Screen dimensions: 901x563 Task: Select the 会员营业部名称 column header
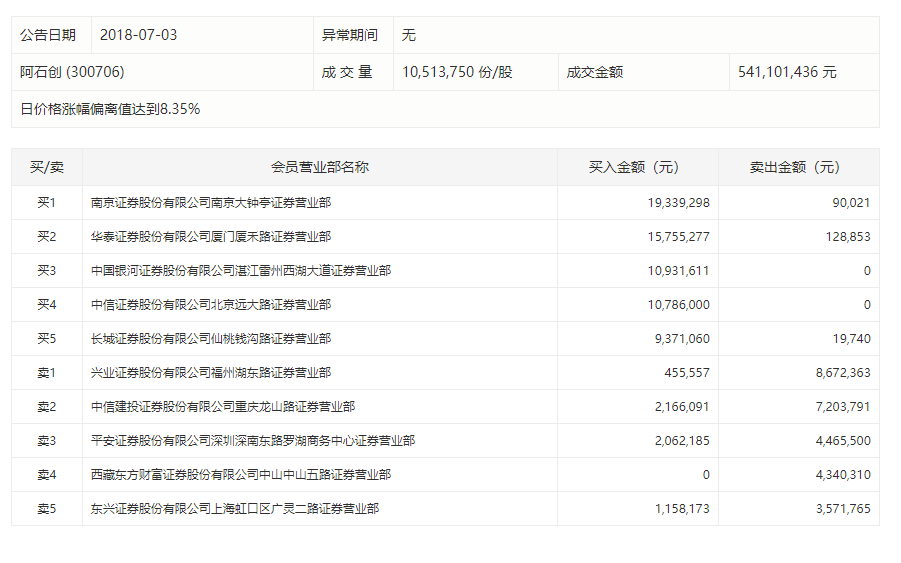pos(320,167)
